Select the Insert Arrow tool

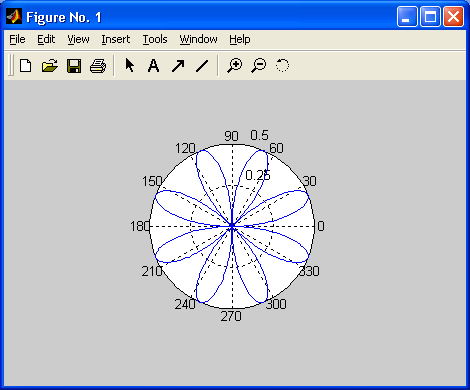pyautogui.click(x=178, y=65)
